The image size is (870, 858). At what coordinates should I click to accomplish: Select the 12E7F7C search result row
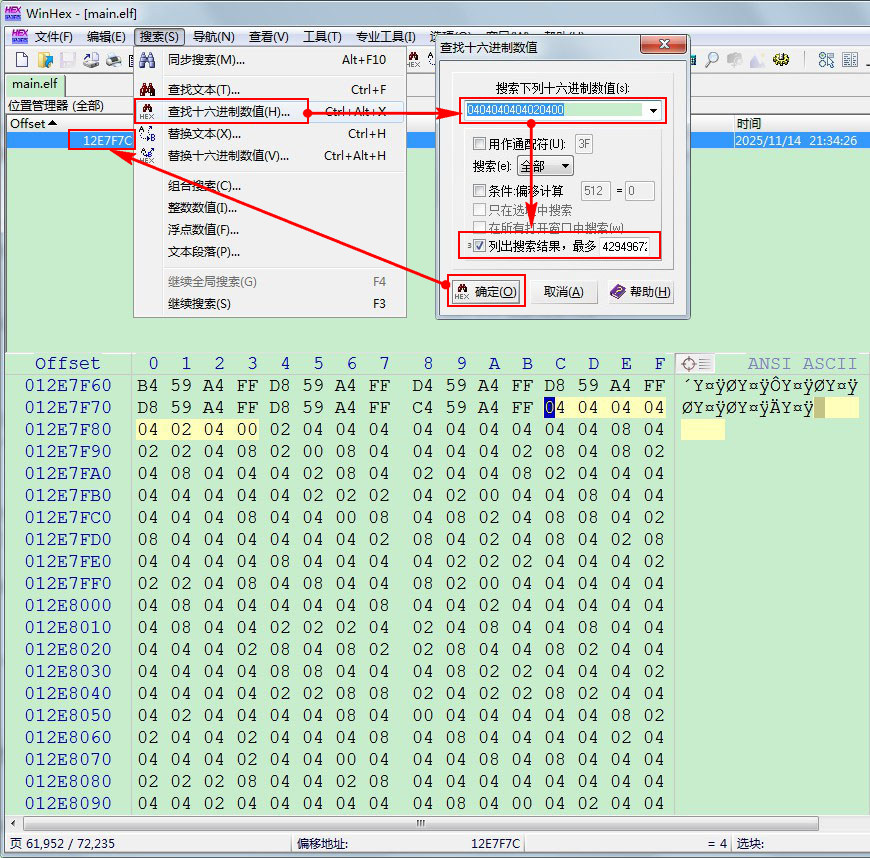tap(100, 141)
